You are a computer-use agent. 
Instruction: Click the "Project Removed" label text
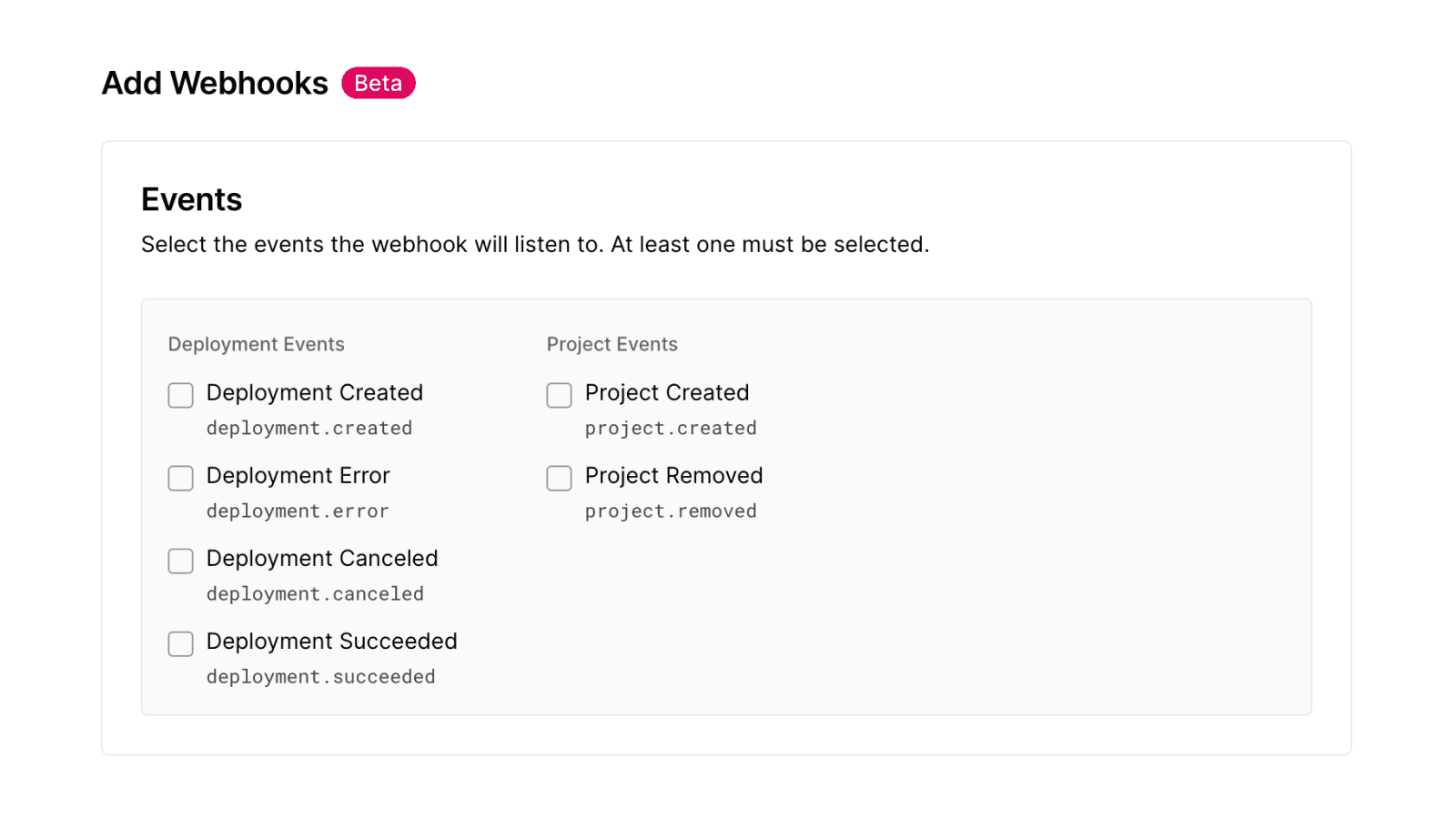[x=673, y=475]
